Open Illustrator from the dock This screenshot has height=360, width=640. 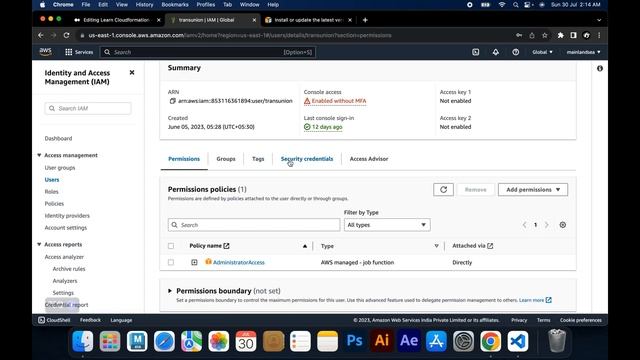[382, 341]
